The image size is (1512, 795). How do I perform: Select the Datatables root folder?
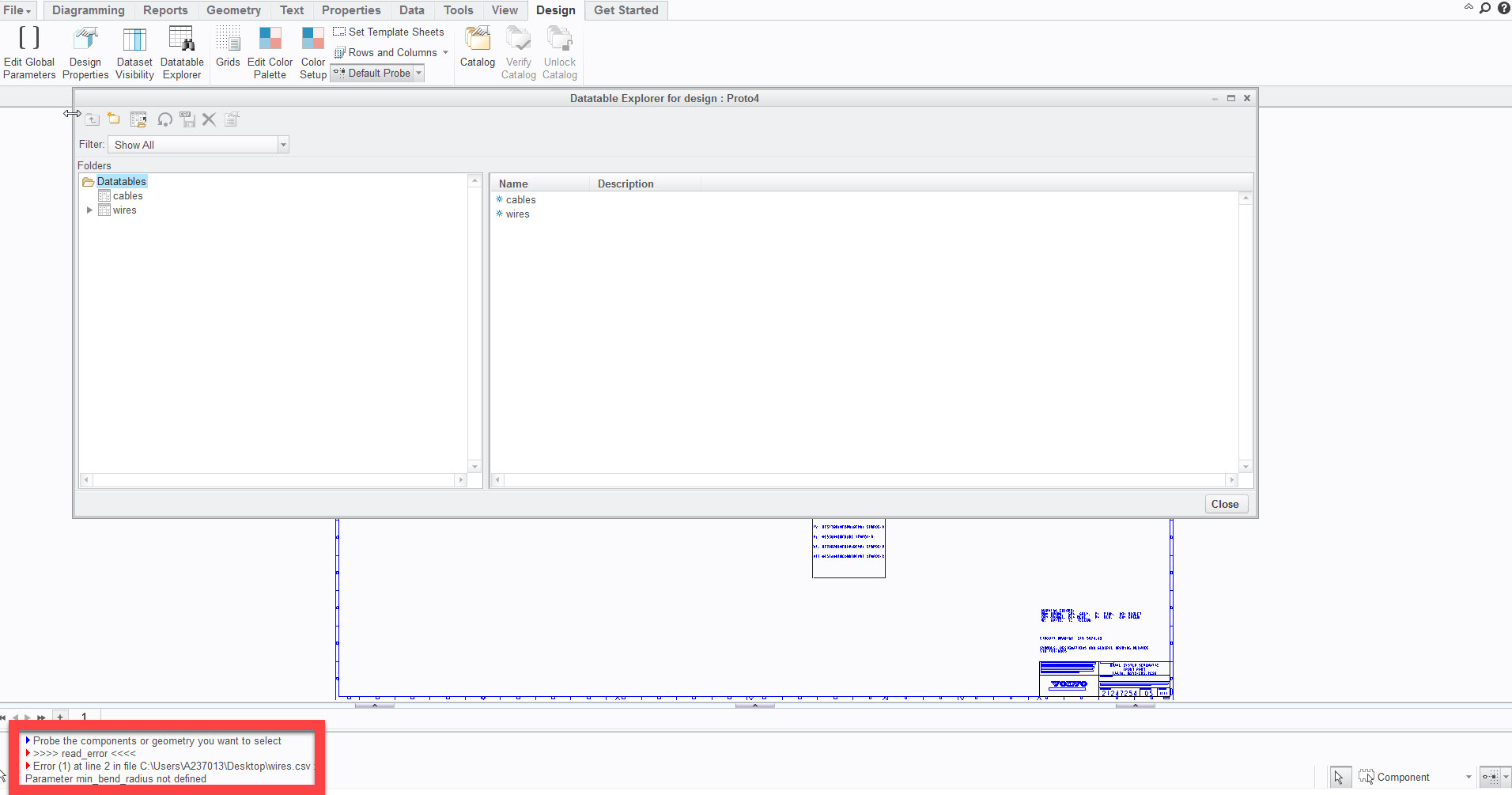[122, 181]
